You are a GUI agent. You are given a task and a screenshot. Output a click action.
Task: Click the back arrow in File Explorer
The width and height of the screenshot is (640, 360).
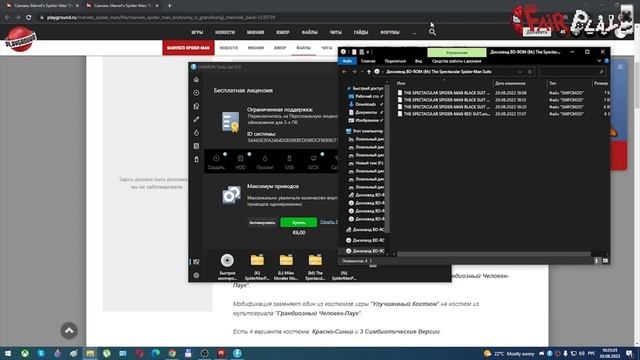(344, 72)
